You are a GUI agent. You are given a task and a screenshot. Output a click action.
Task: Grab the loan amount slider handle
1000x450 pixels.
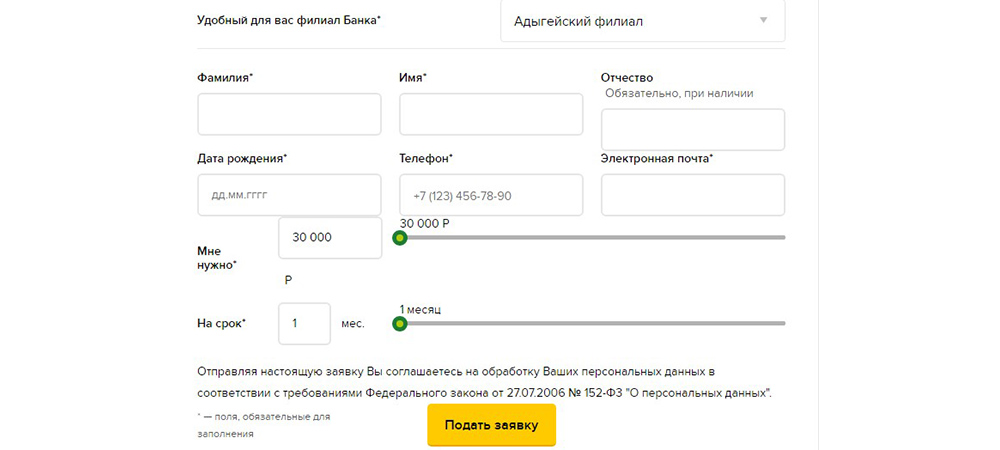[x=400, y=238]
